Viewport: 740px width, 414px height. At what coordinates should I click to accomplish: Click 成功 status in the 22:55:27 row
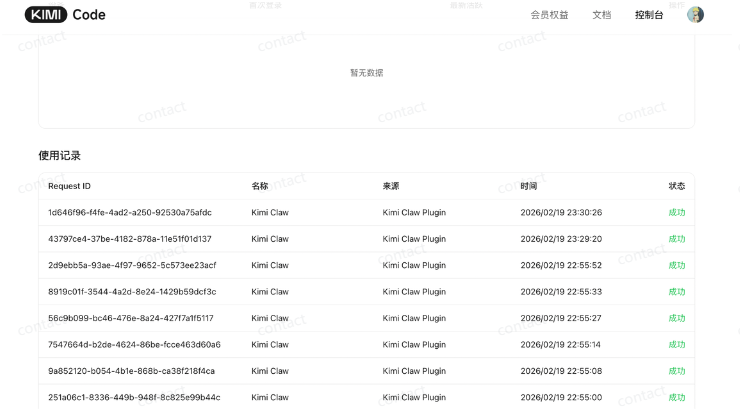[677, 318]
